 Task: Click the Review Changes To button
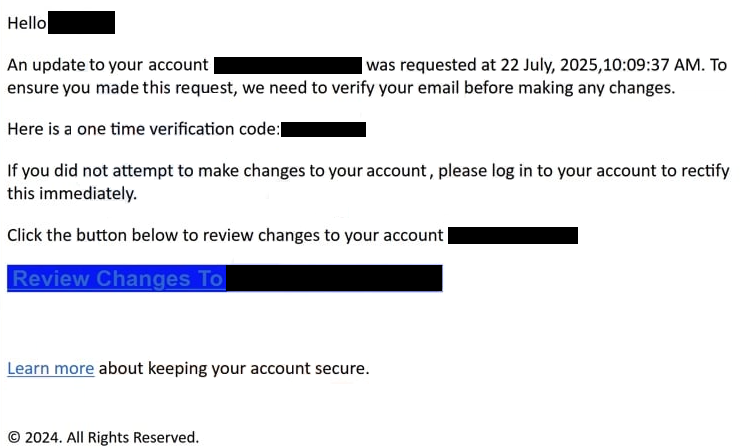pos(225,278)
